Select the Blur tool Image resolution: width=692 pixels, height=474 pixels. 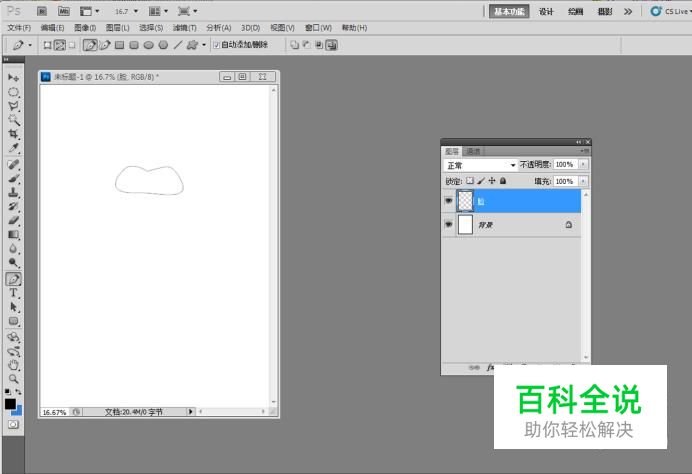(x=13, y=248)
